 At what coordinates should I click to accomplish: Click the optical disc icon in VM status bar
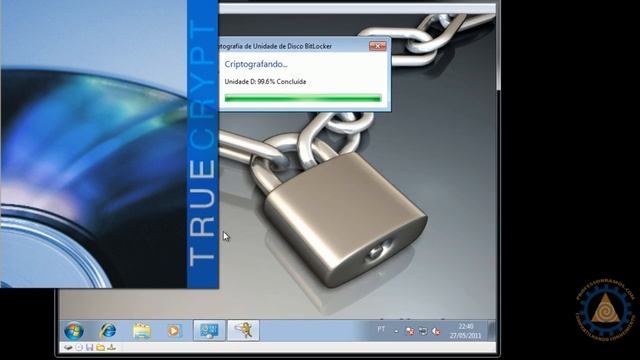[x=79, y=347]
